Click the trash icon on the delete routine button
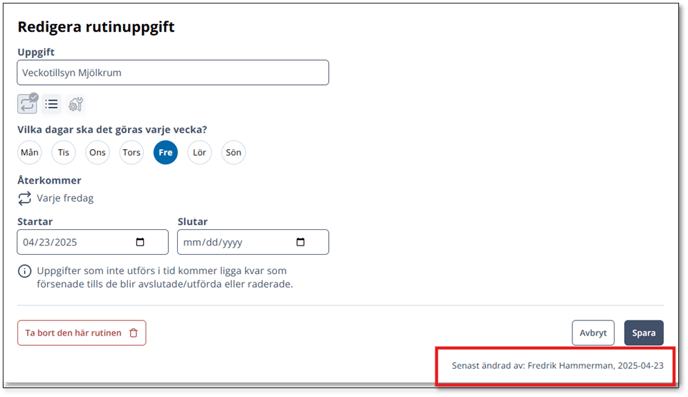 [x=134, y=333]
